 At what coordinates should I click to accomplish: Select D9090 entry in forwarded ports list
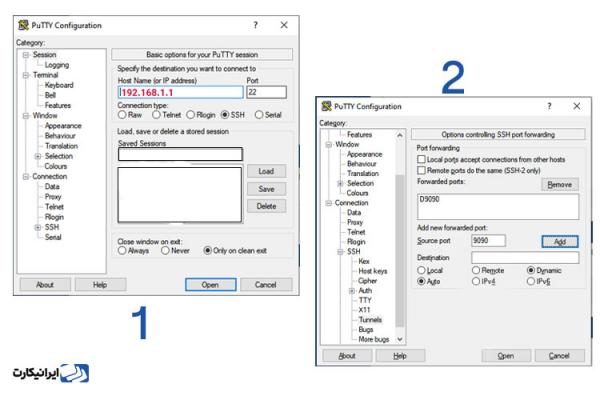point(429,199)
